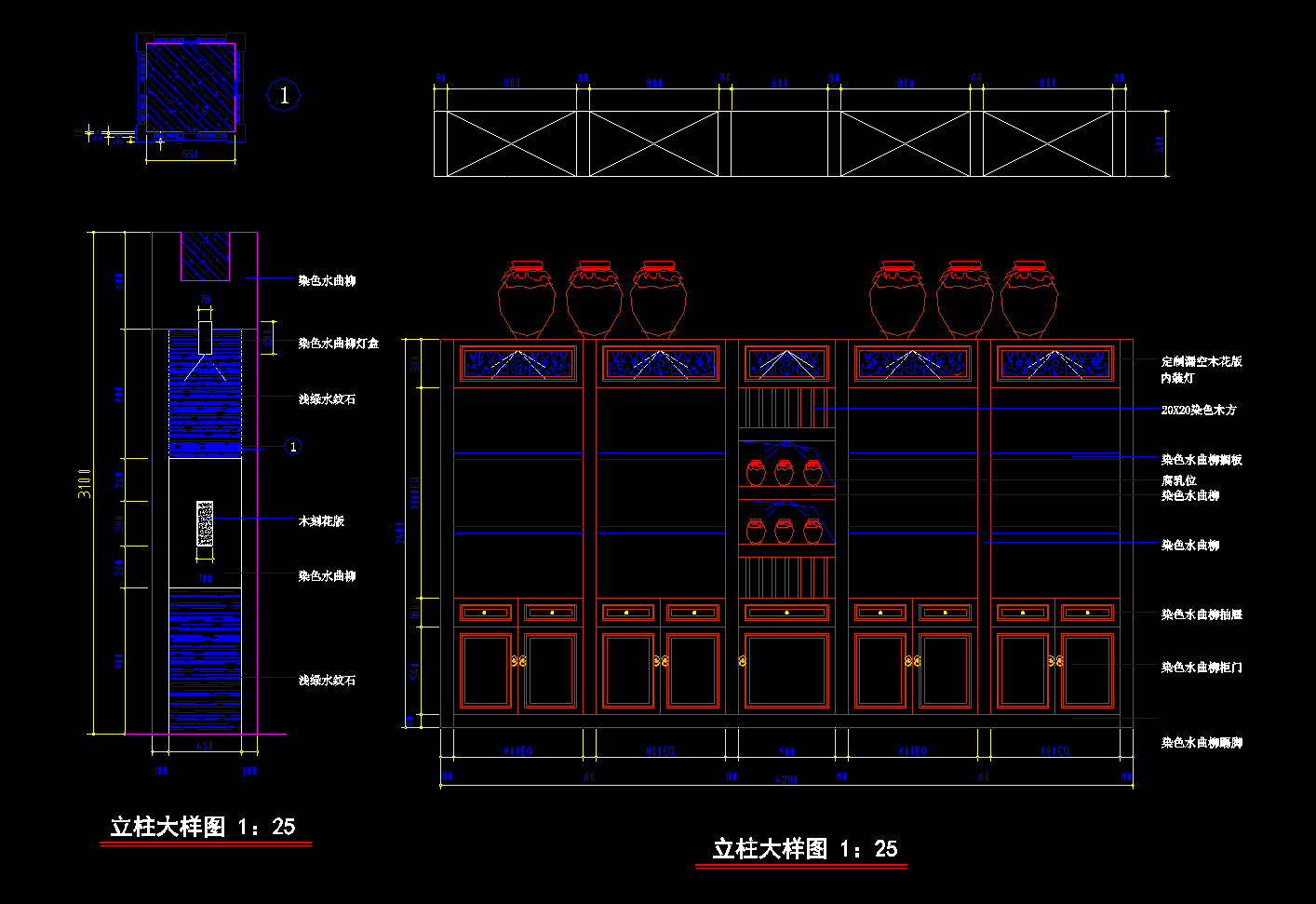
Task: Select the 定制漏空木花版 annotation label
Action: pos(1201,361)
